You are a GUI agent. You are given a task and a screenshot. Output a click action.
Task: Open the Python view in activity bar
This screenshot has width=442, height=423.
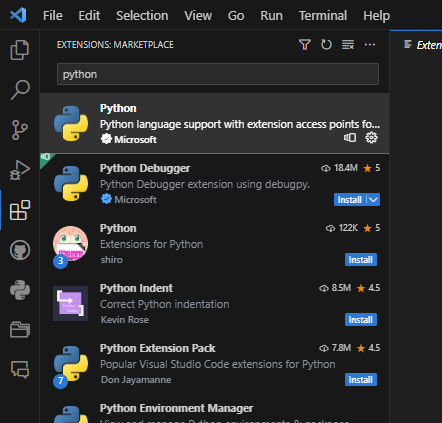click(x=20, y=290)
